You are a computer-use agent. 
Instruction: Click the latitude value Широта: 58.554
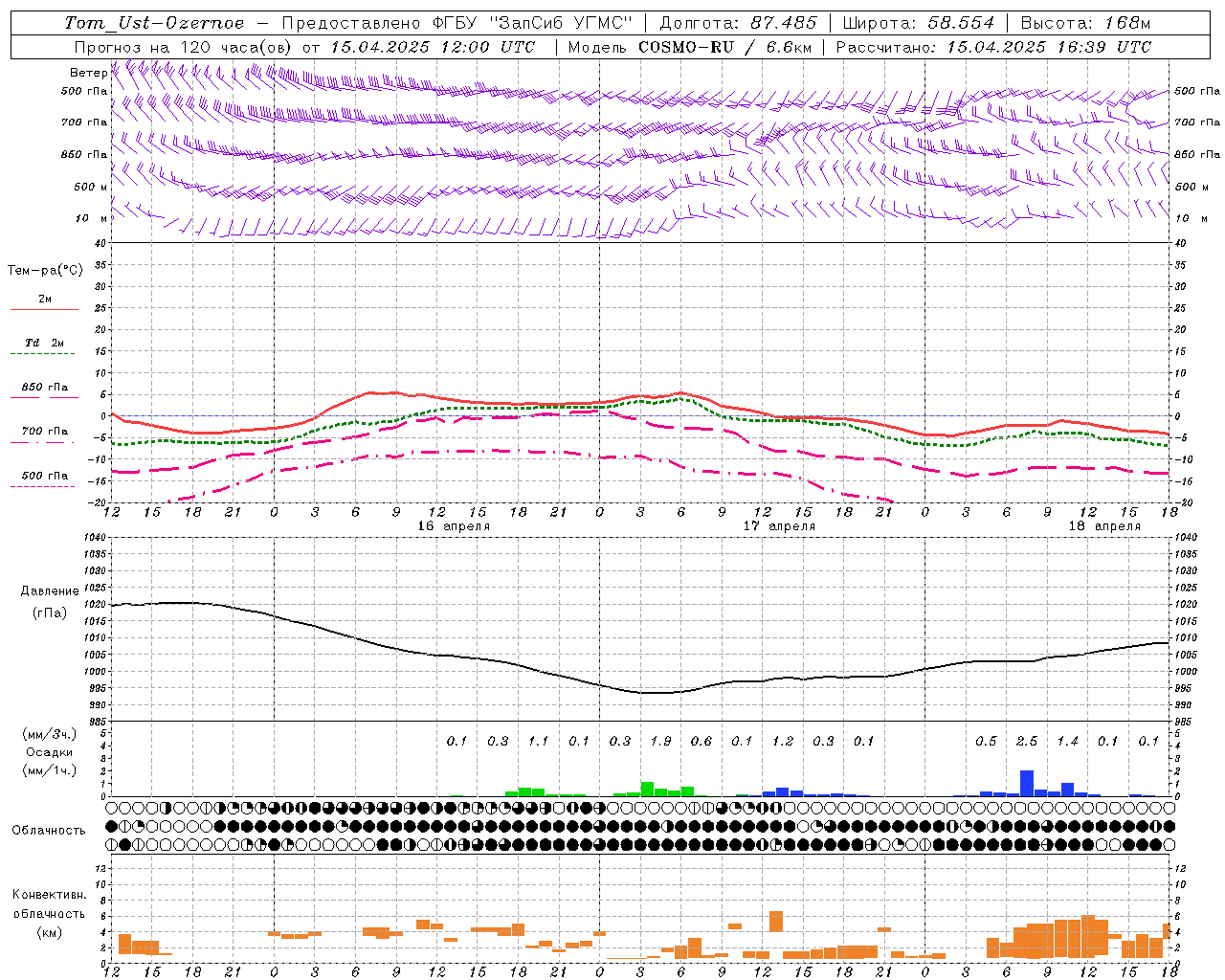[919, 23]
